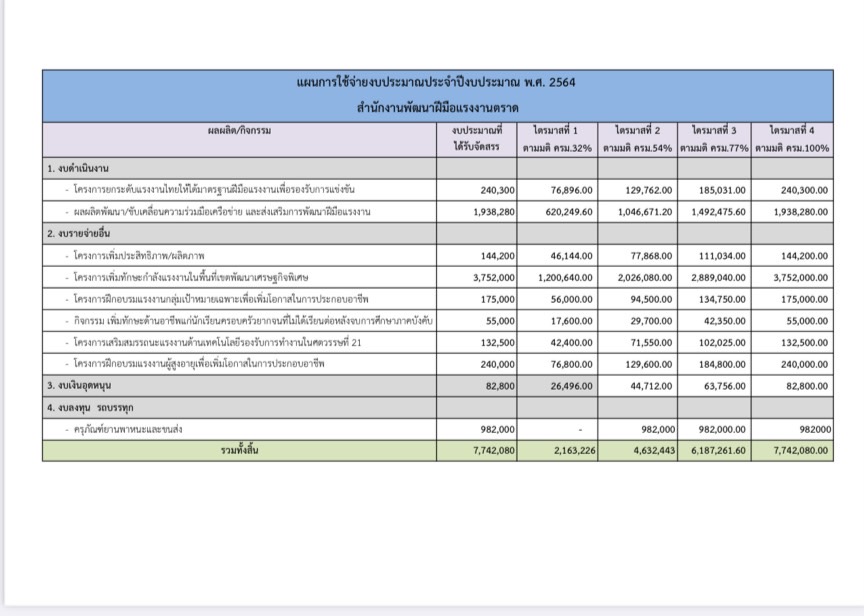The width and height of the screenshot is (864, 616).
Task: Click the 3. งบเงินอุดหนุน row label
Action: (81, 384)
